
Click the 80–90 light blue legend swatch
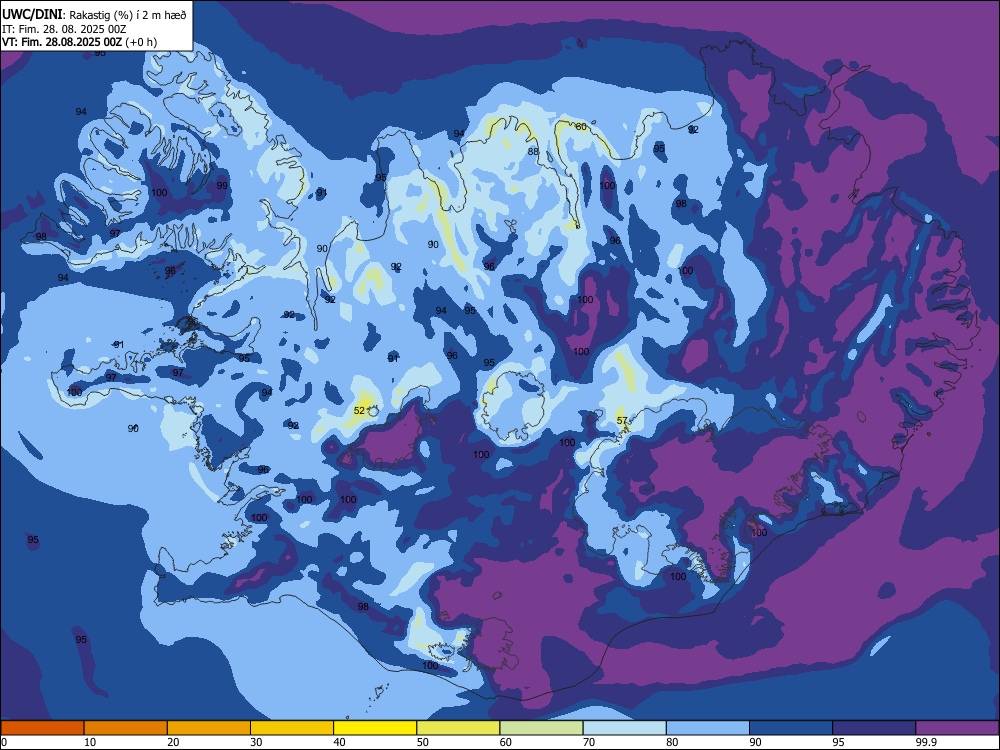click(708, 728)
